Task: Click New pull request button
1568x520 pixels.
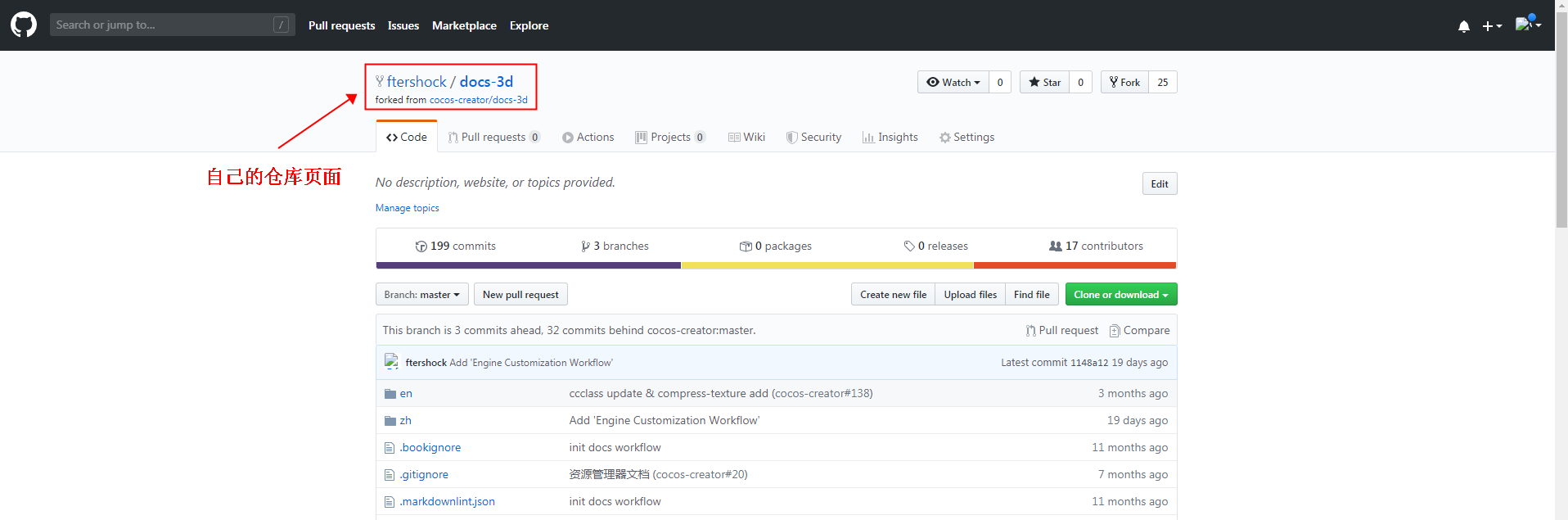Action: point(520,294)
